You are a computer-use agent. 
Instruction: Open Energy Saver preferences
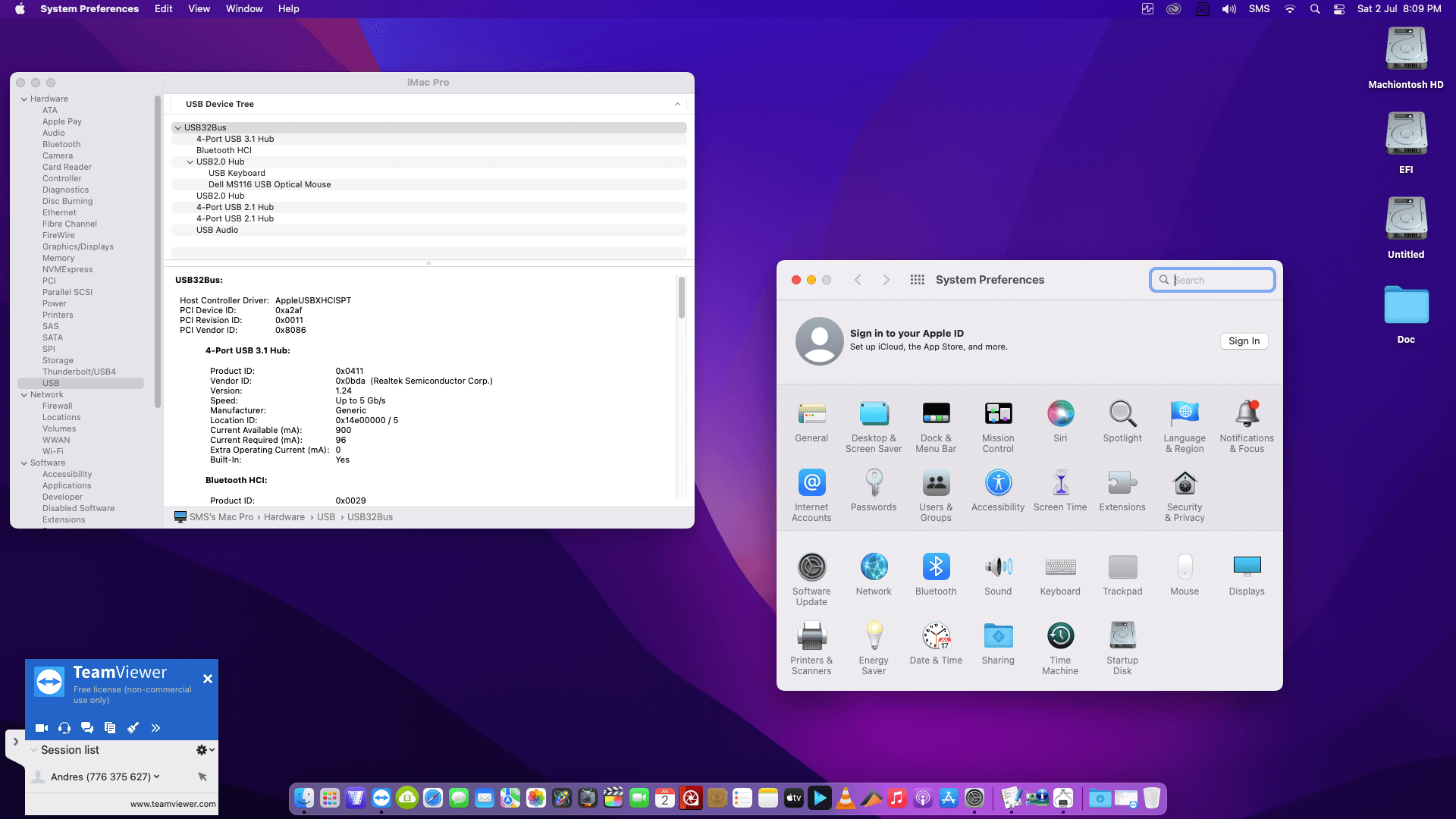pos(874,636)
